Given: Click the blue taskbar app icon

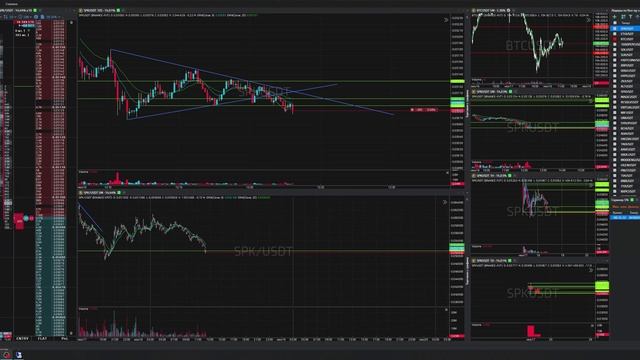Looking at the screenshot, I should coord(18,355).
